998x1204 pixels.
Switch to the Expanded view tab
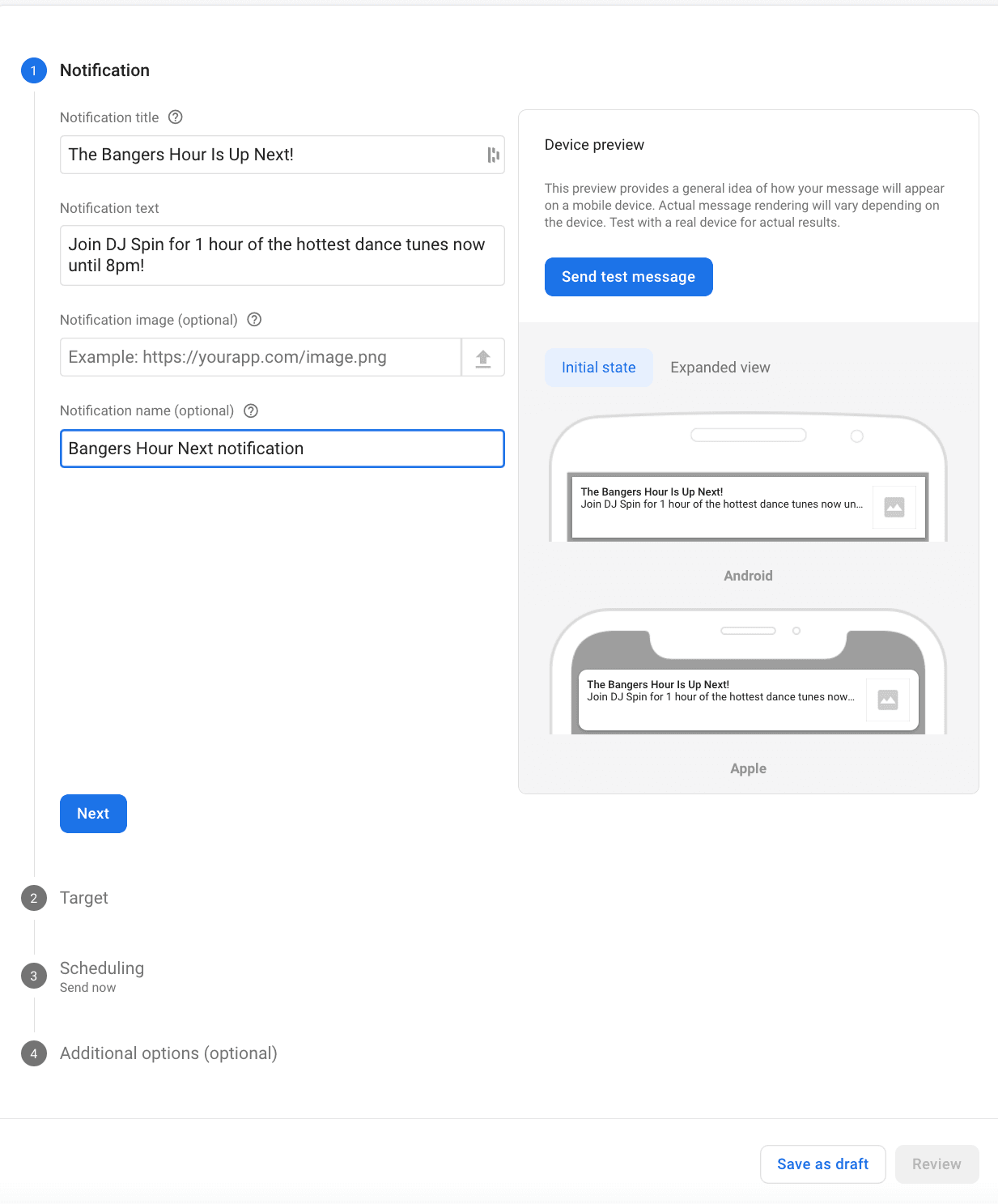pyautogui.click(x=720, y=367)
